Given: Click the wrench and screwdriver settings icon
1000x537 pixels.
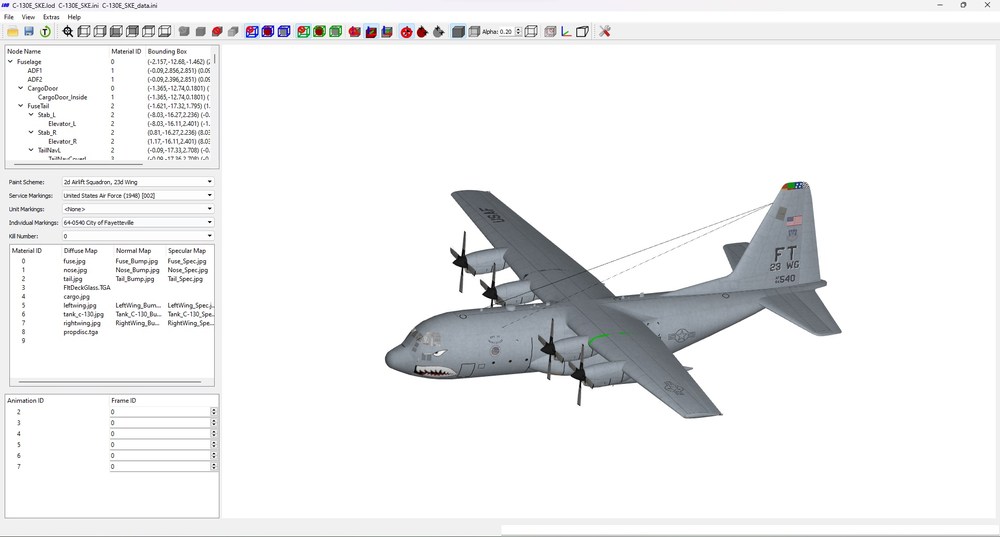Looking at the screenshot, I should (605, 31).
